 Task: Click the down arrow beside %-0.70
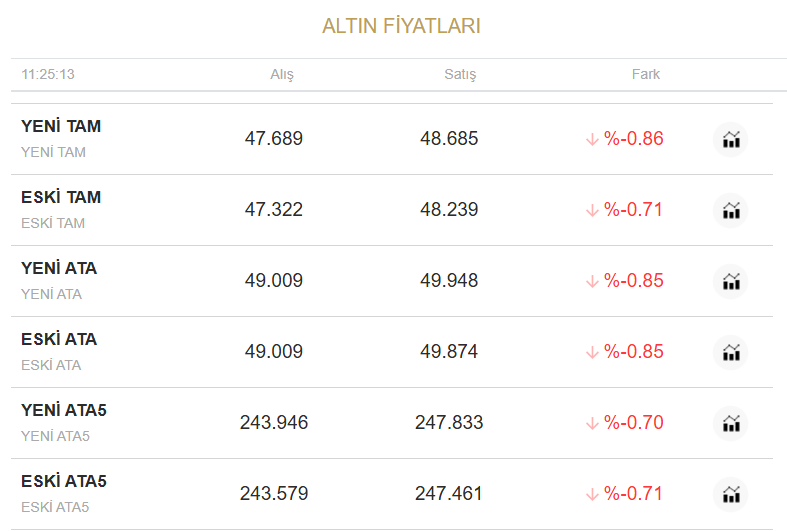tap(592, 423)
